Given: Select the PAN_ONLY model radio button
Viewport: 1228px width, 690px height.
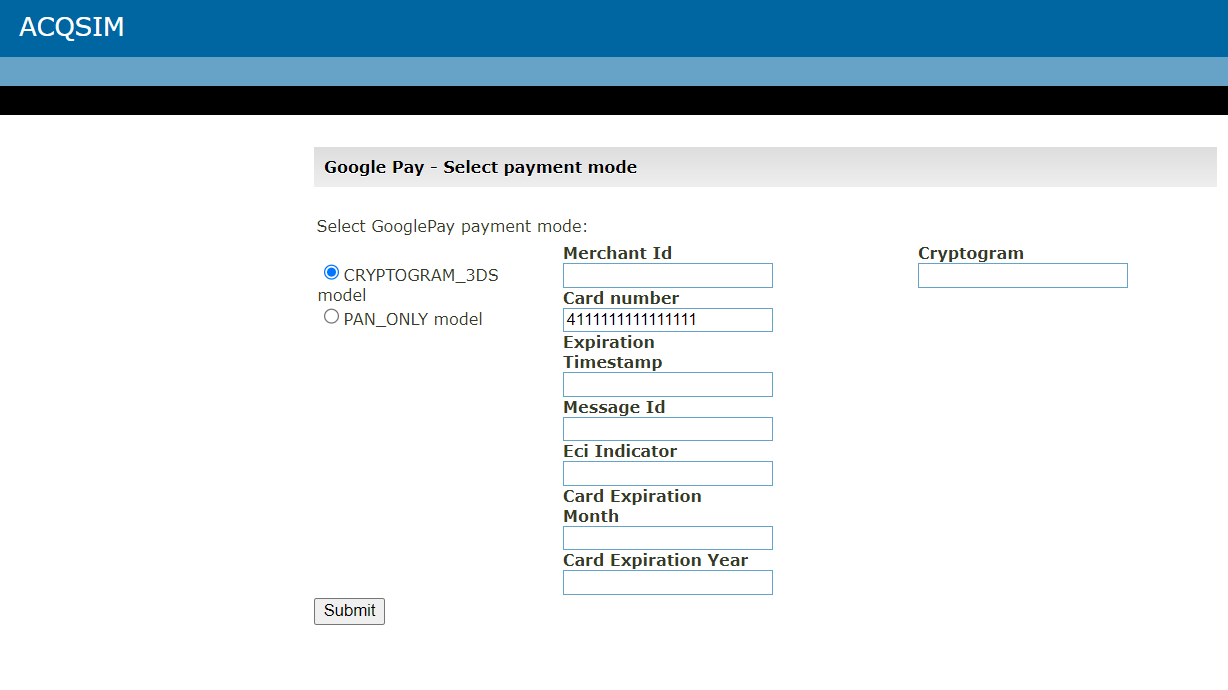Looking at the screenshot, I should tap(331, 317).
